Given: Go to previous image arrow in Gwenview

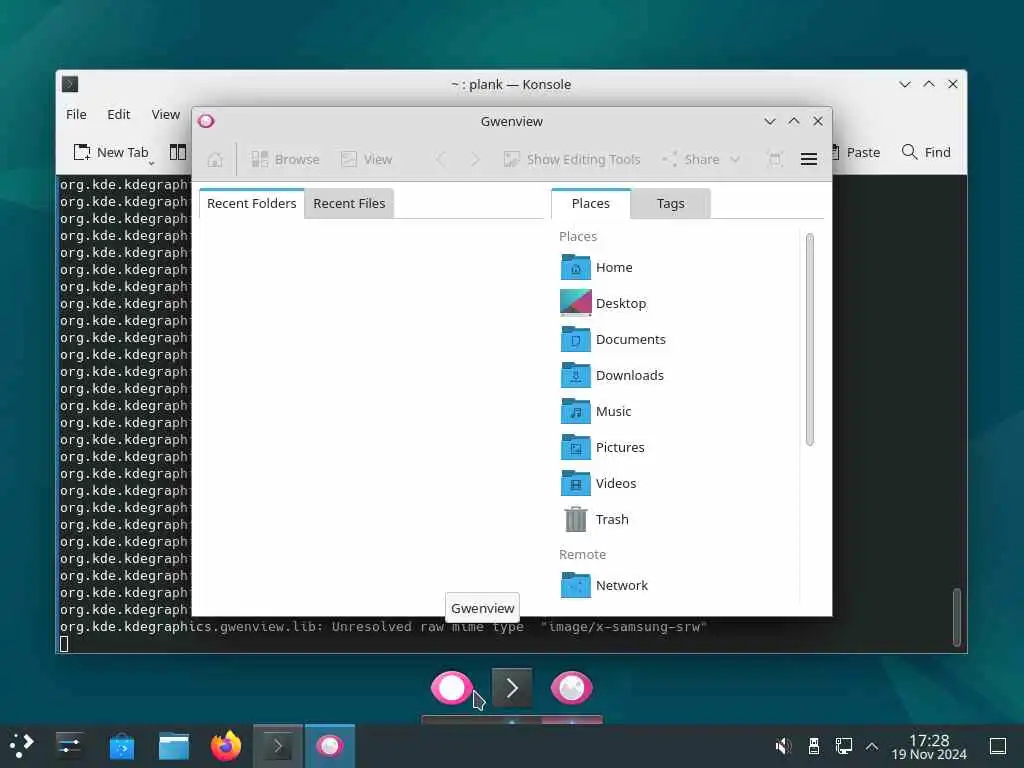Looking at the screenshot, I should 441,159.
